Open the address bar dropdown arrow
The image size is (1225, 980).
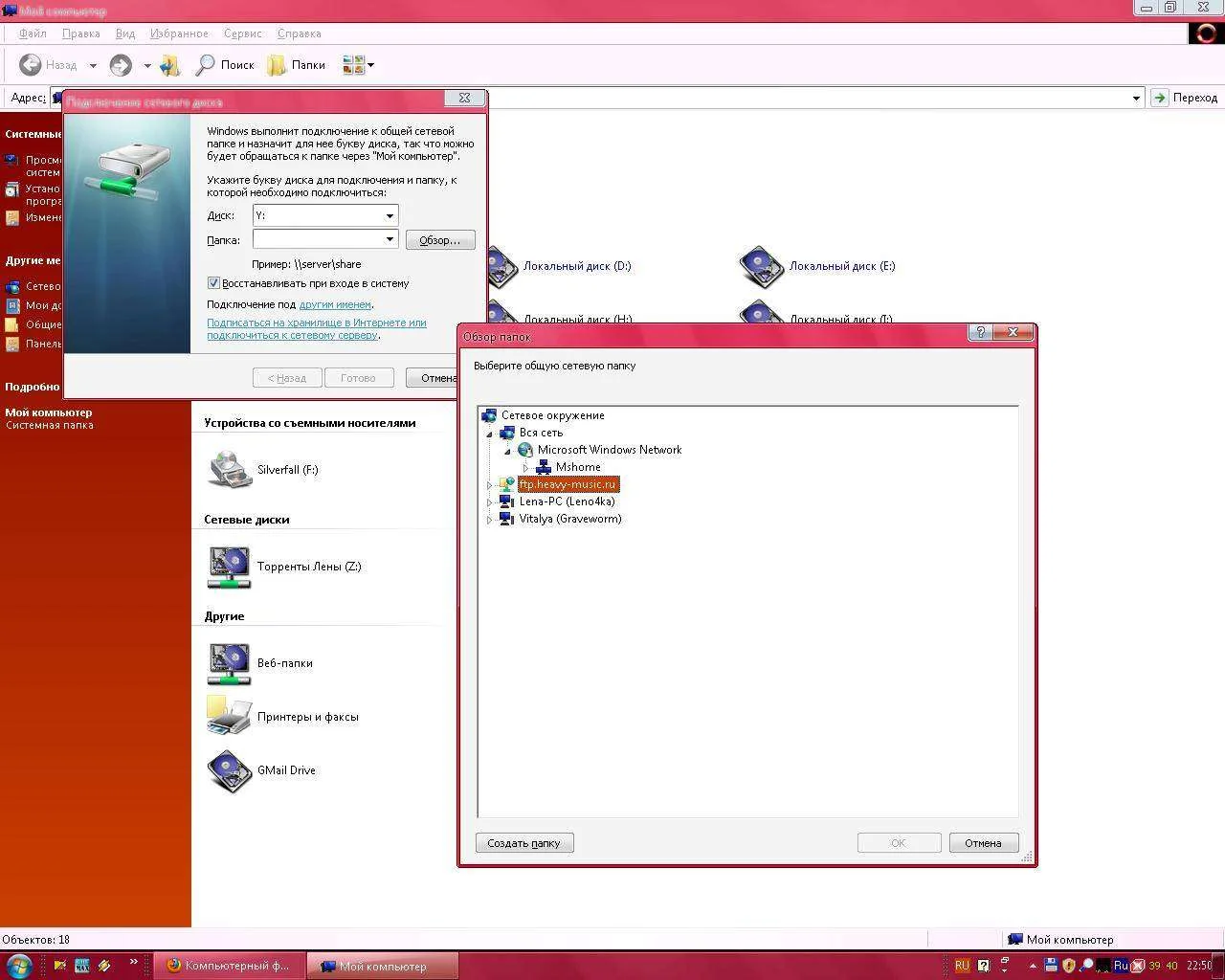coord(1136,98)
